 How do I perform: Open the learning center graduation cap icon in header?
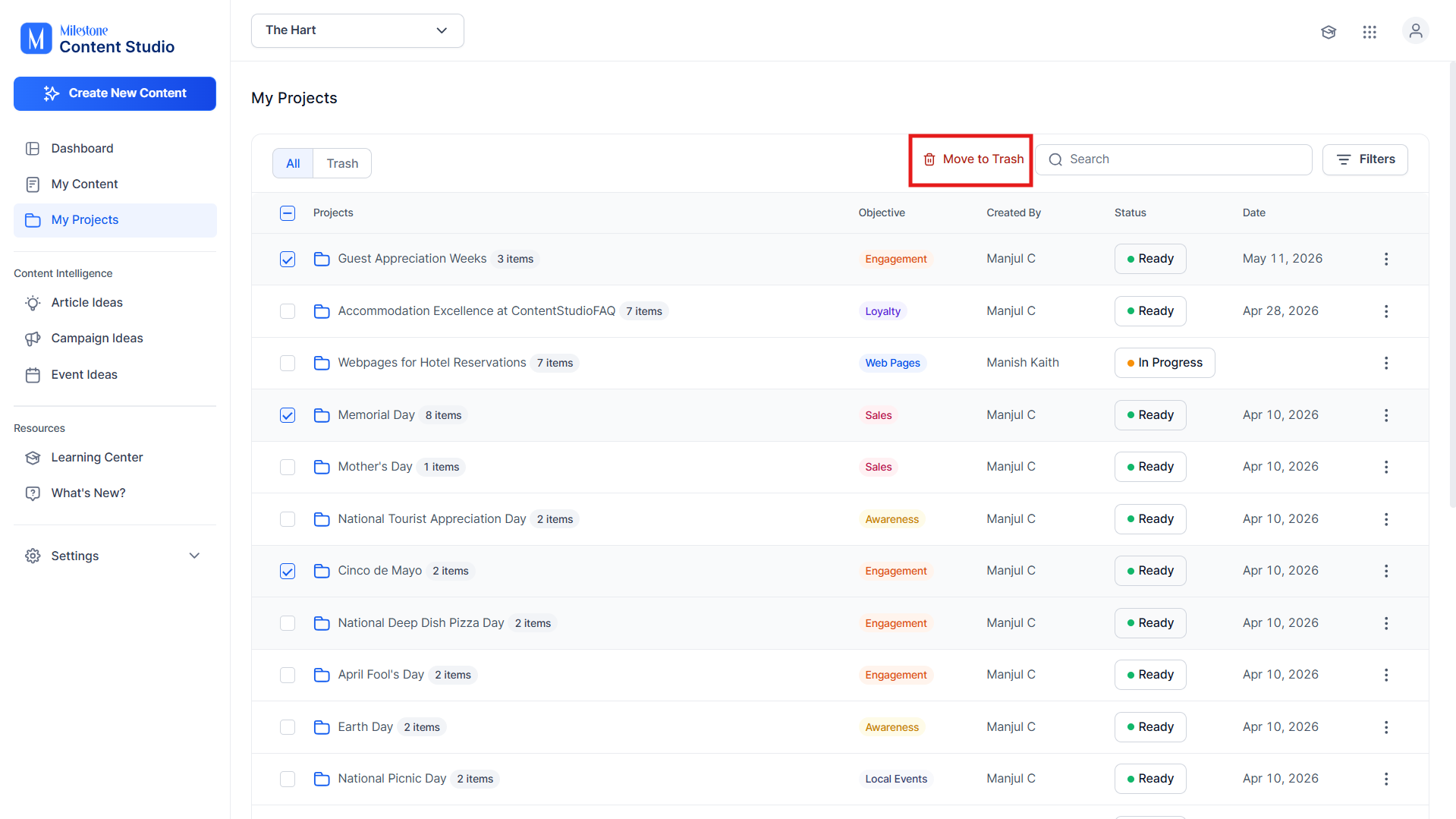click(x=1329, y=32)
